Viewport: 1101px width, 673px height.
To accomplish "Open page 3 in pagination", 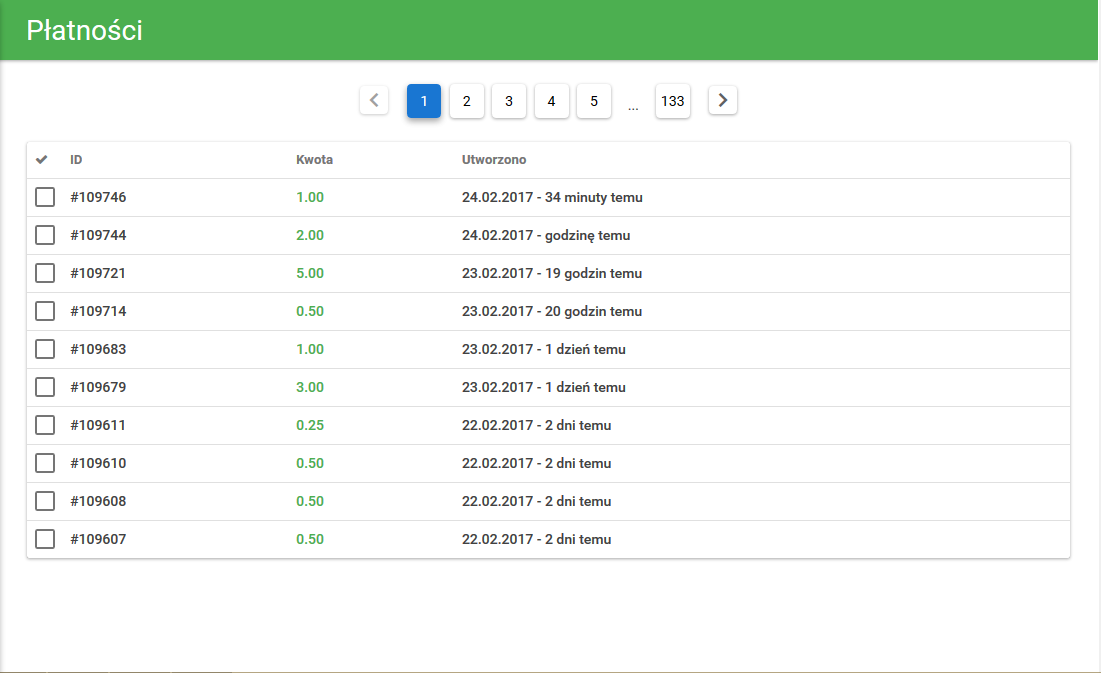I will [509, 101].
